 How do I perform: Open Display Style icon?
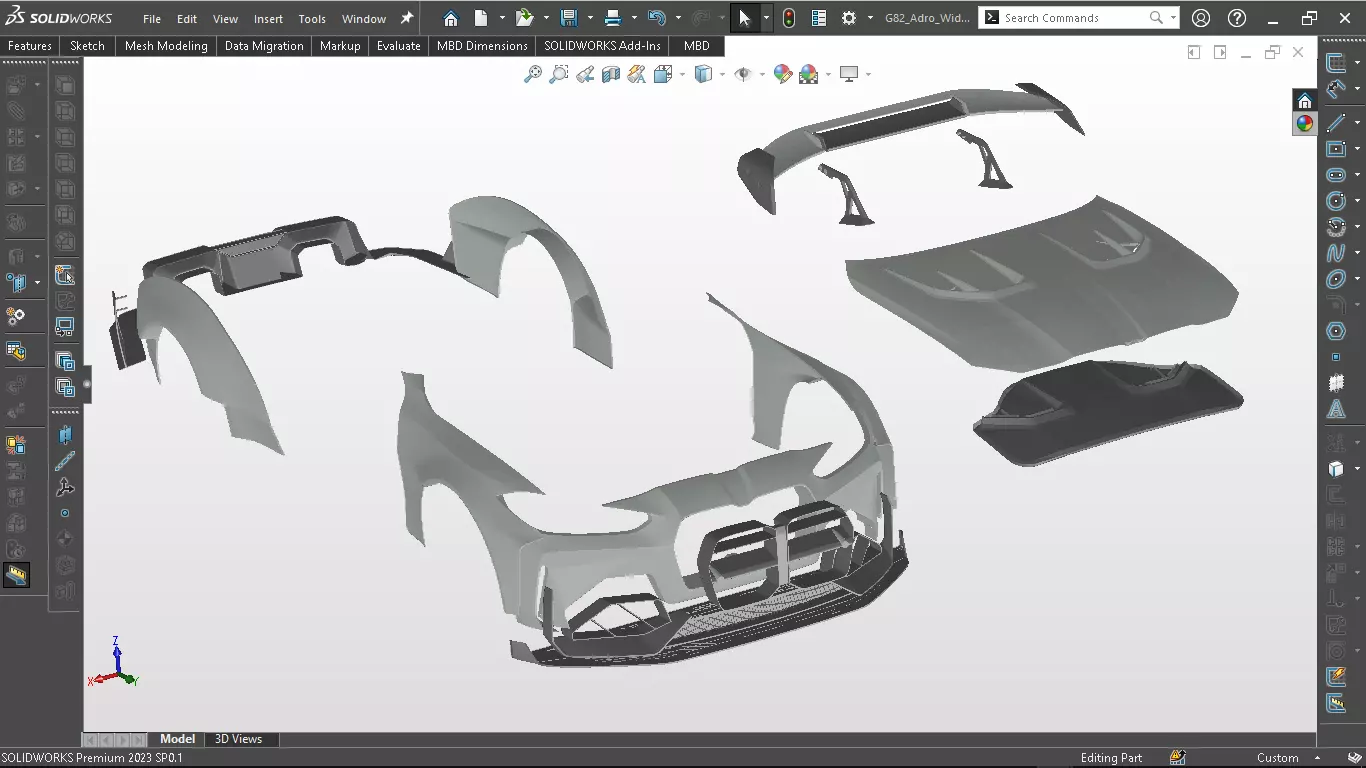pos(703,74)
